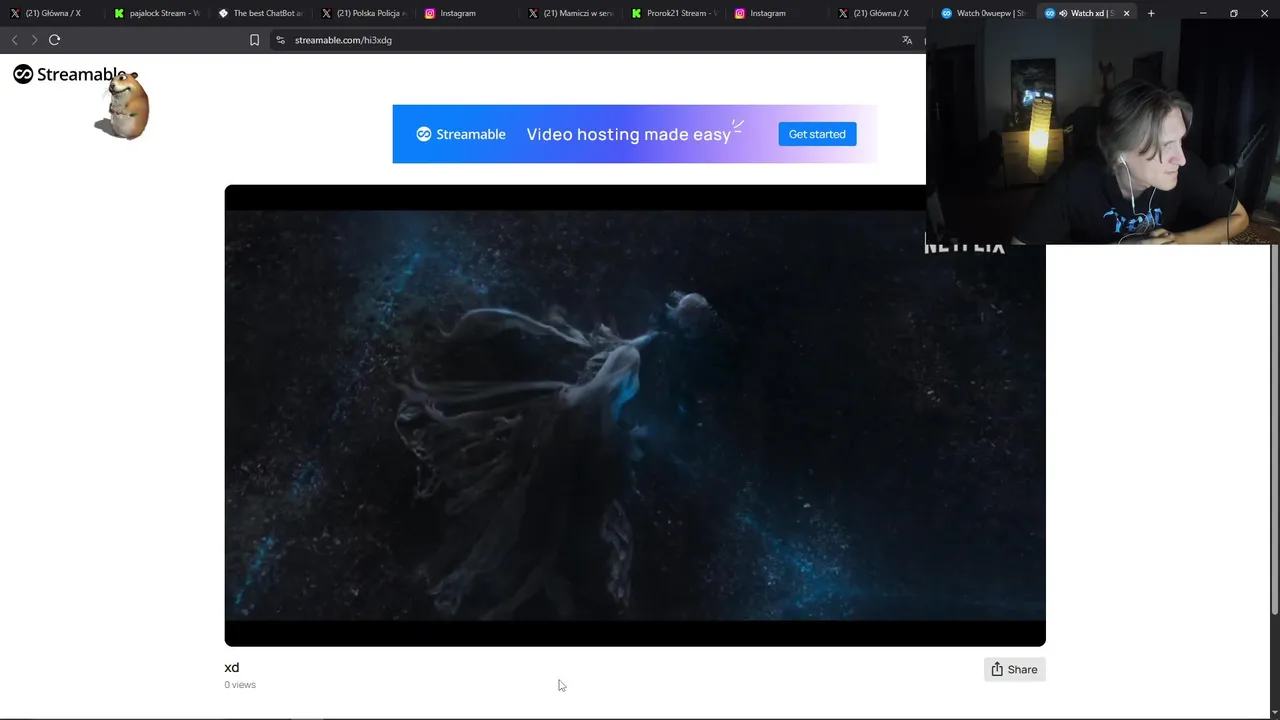The width and height of the screenshot is (1280, 720).
Task: Open the second Instagram tab
Action: point(777,13)
